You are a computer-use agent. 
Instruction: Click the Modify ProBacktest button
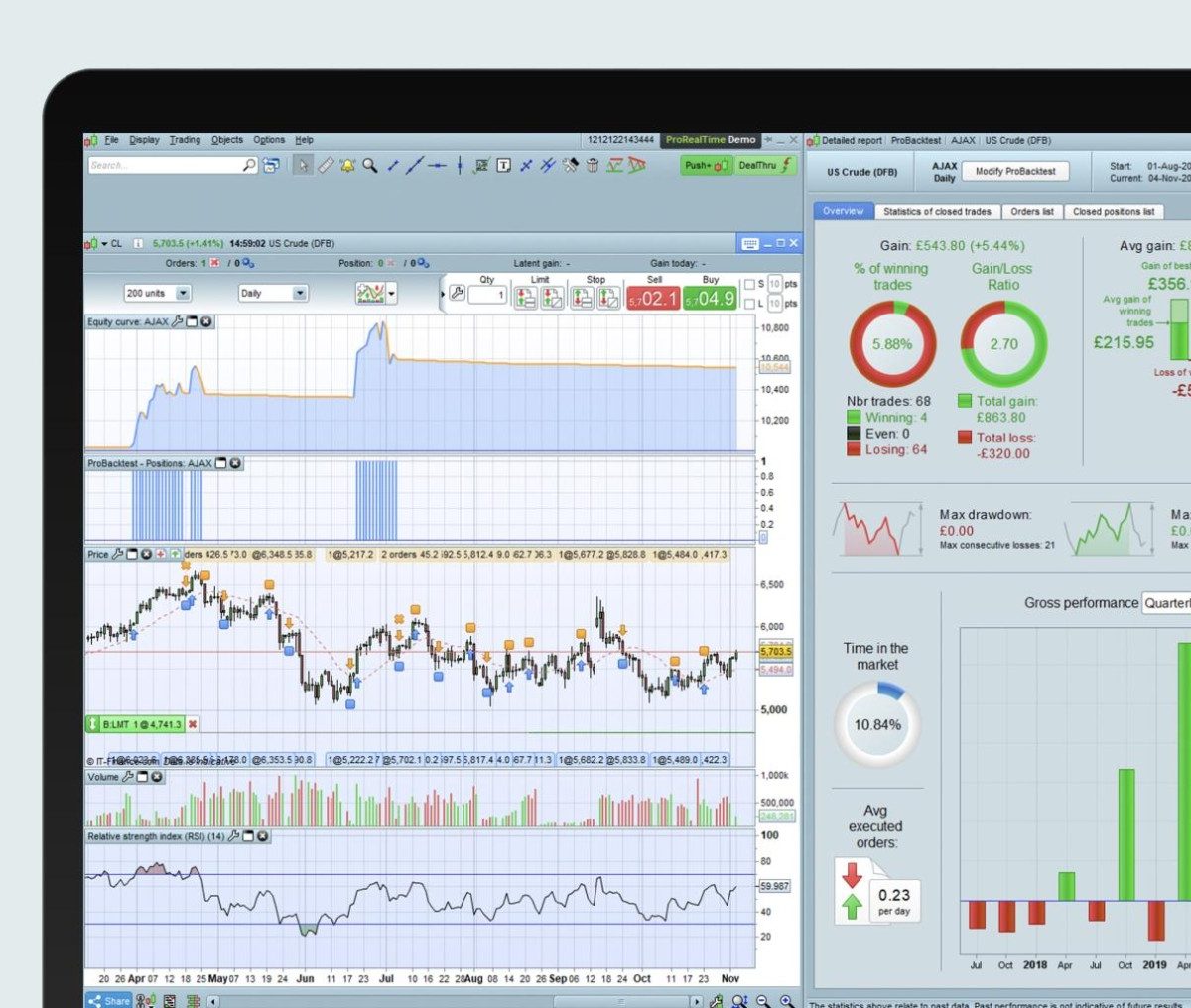pyautogui.click(x=1015, y=171)
